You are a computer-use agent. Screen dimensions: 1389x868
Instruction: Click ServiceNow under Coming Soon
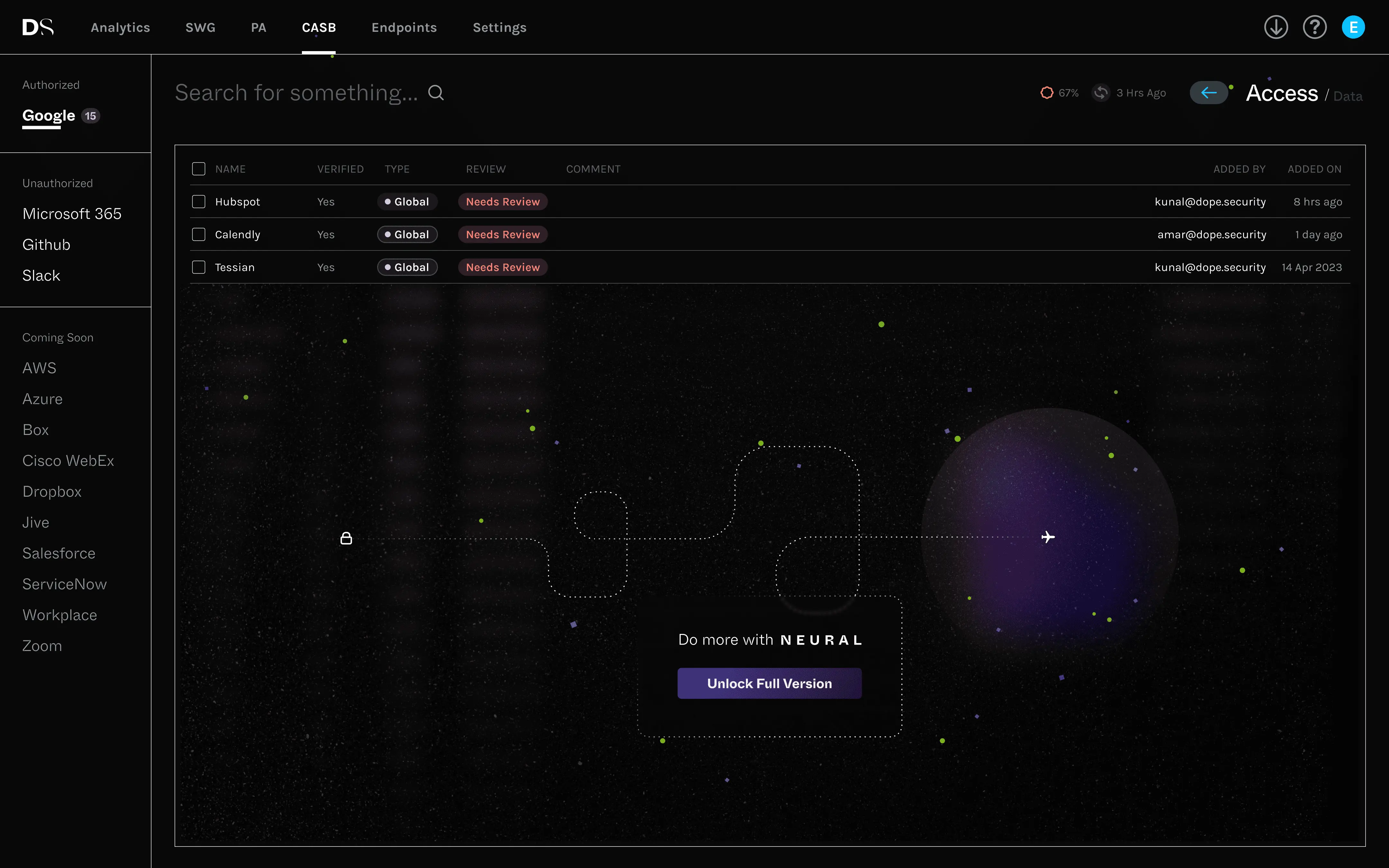pos(64,584)
